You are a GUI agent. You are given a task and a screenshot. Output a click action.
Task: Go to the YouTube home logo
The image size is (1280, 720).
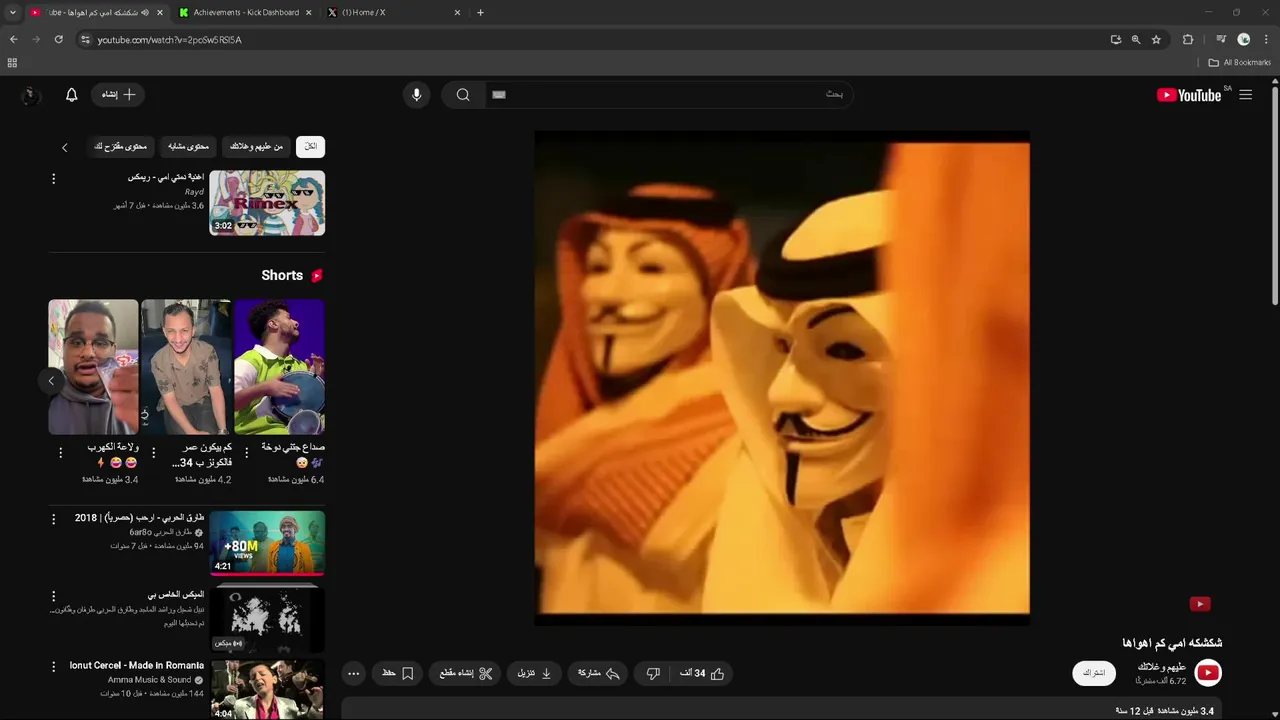1189,95
